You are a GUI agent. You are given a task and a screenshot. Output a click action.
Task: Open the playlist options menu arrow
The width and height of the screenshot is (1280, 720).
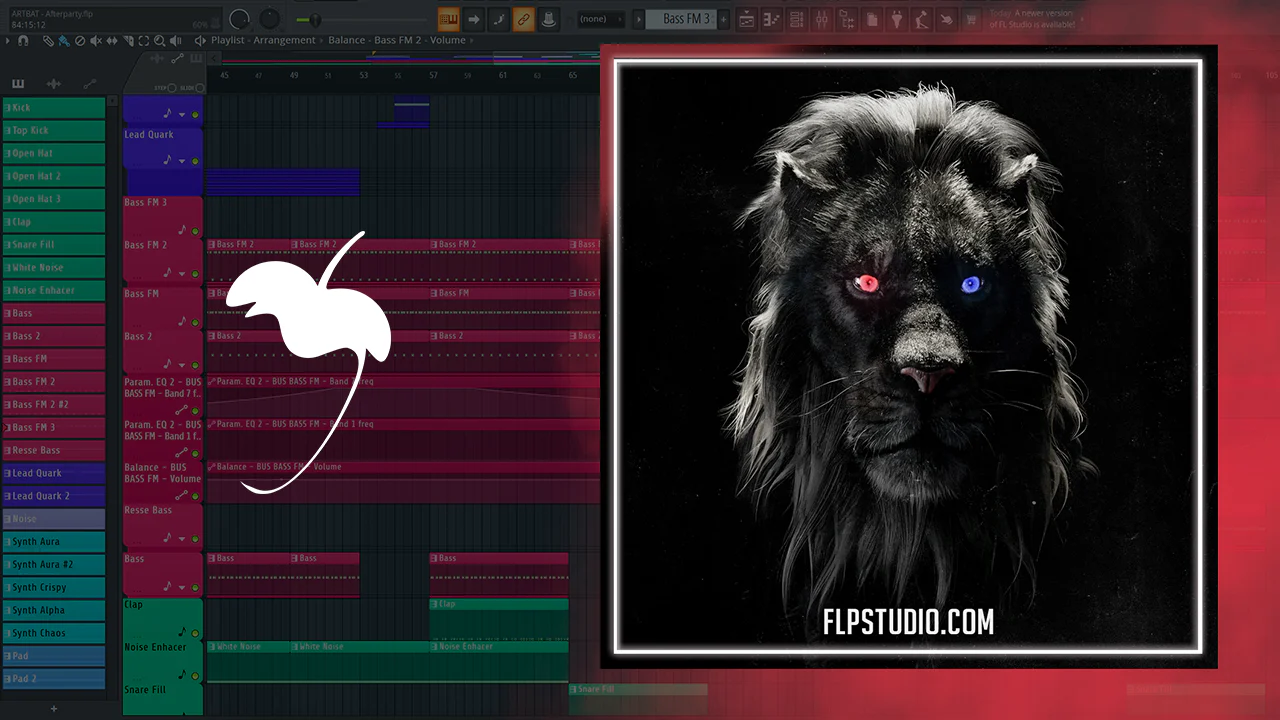pos(7,41)
